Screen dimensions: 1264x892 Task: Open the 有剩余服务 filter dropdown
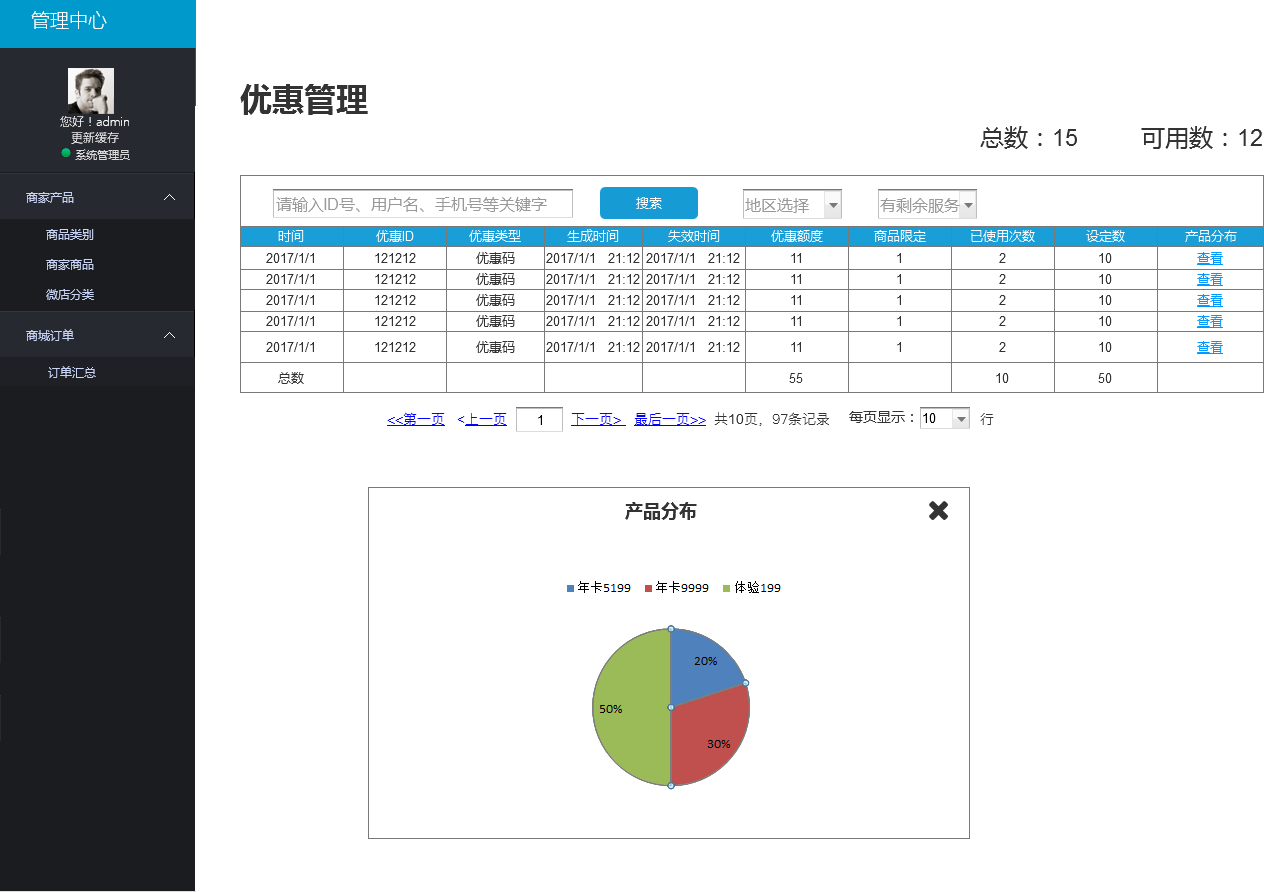point(968,205)
